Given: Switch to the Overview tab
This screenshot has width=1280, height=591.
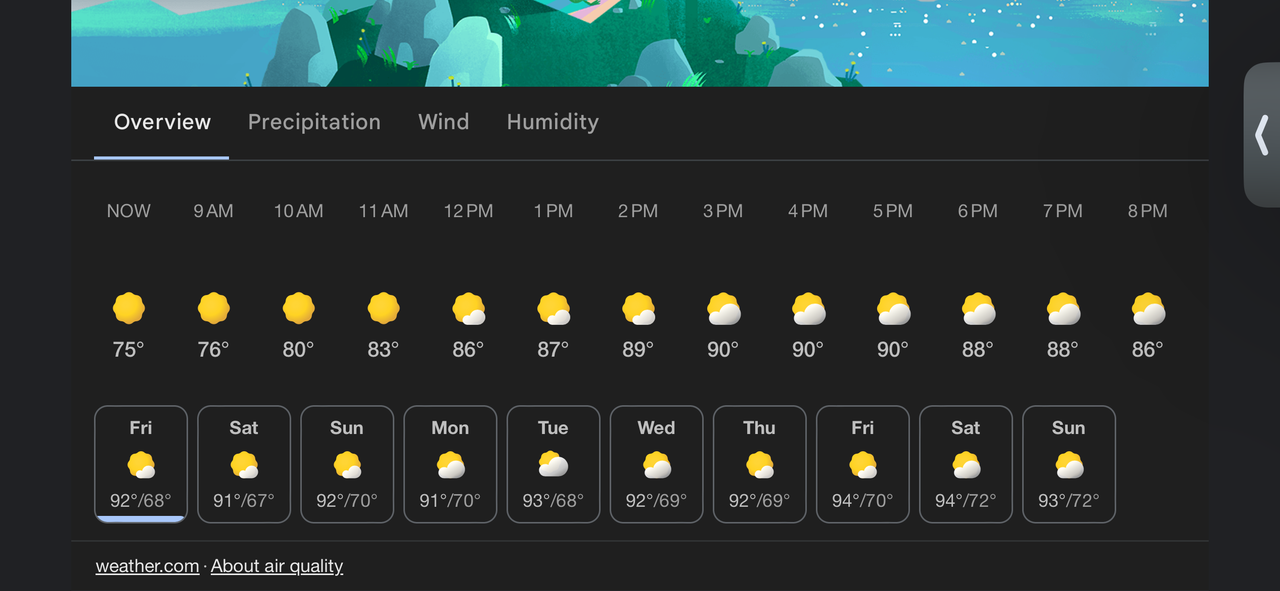Looking at the screenshot, I should 162,122.
